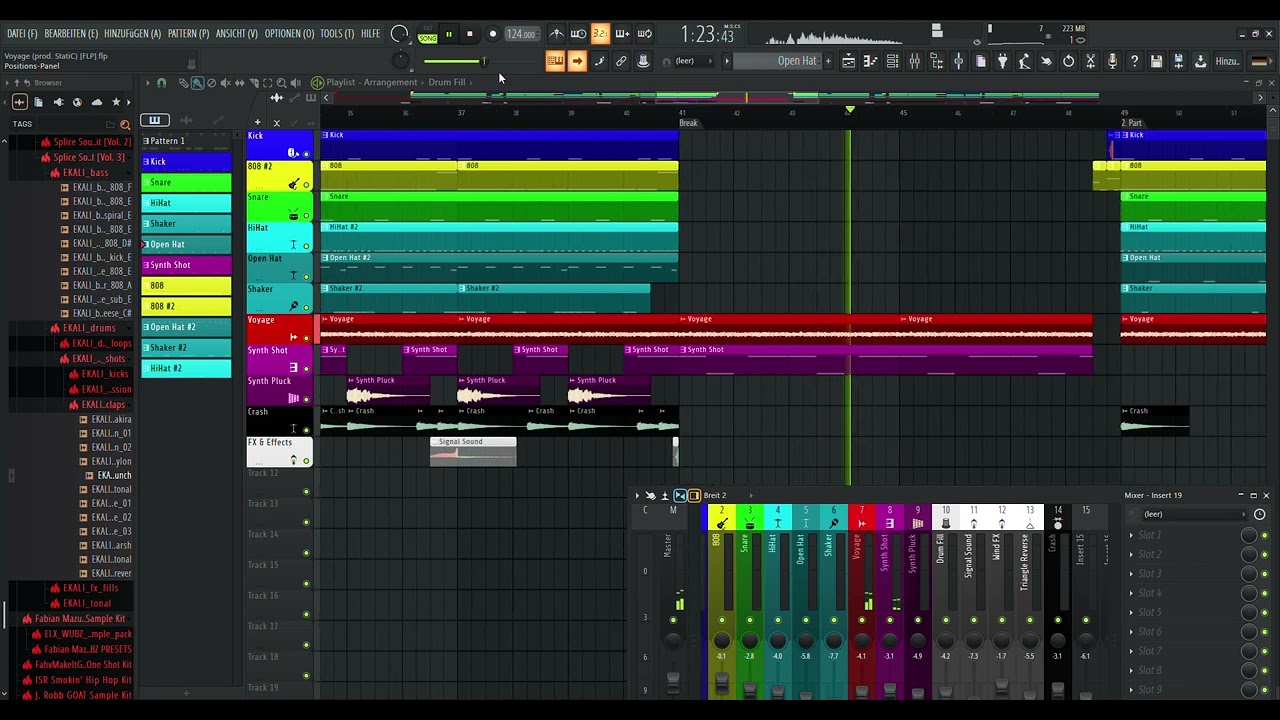Open the pattern selector (leer) dropdown

click(x=696, y=61)
